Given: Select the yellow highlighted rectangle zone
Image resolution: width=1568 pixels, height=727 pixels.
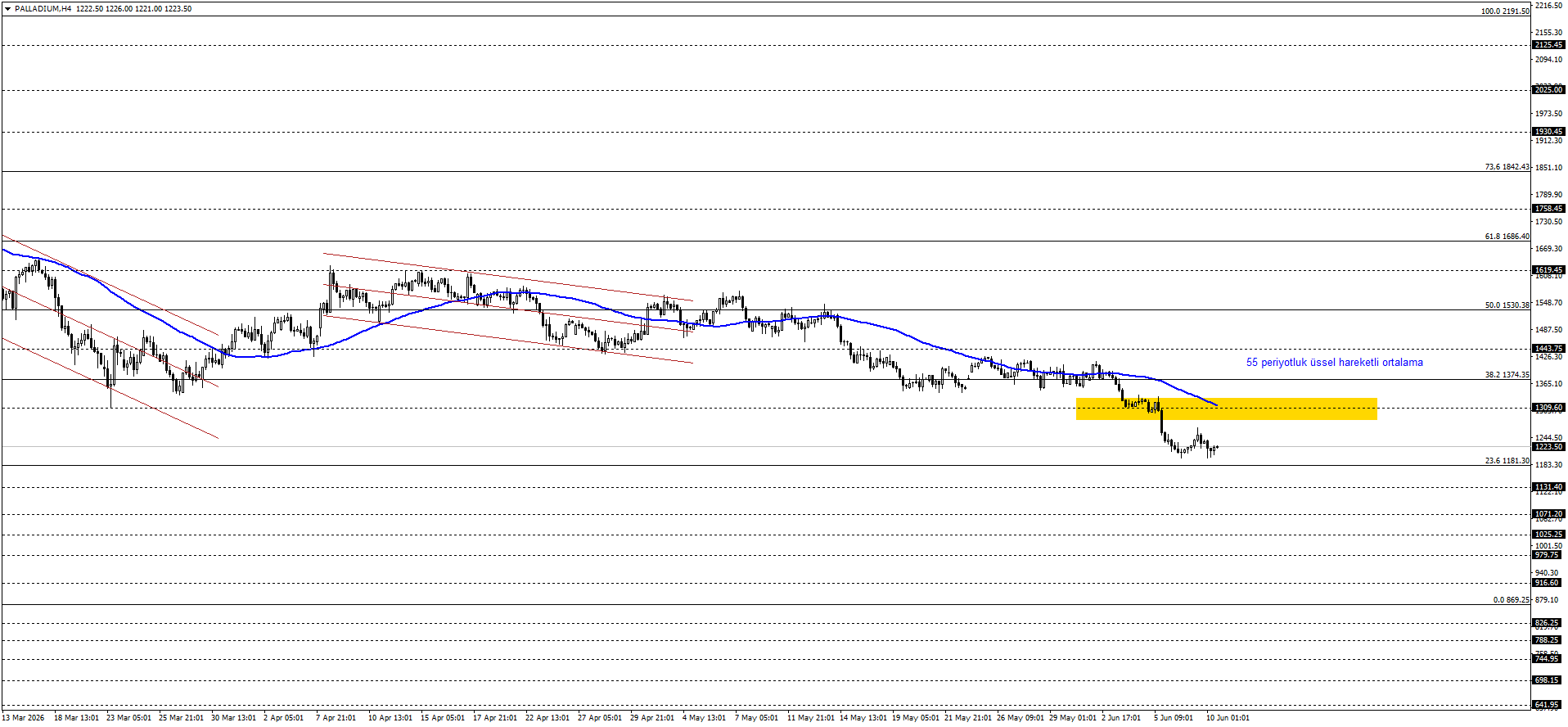Looking at the screenshot, I should tap(1226, 409).
